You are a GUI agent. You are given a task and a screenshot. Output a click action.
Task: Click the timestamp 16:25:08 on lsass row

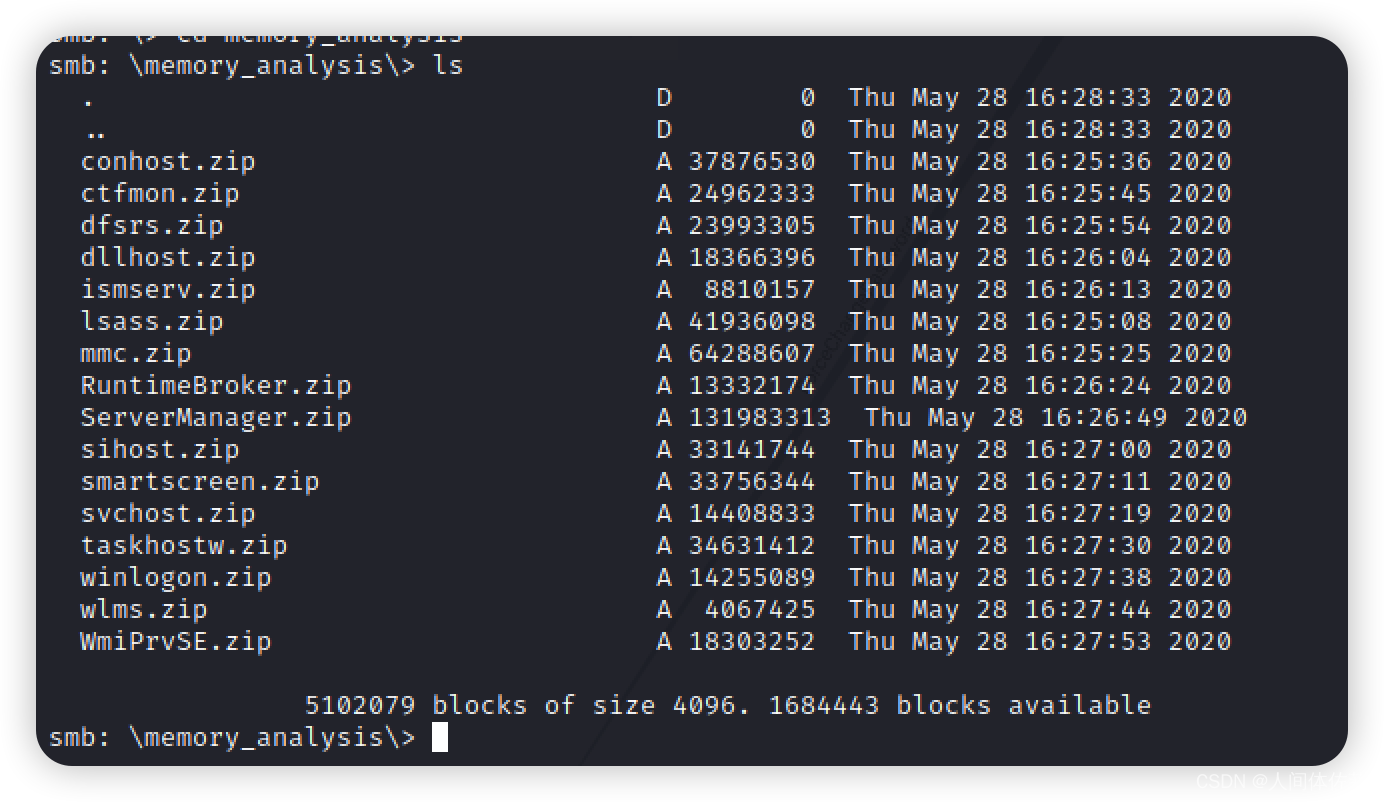click(x=1088, y=321)
